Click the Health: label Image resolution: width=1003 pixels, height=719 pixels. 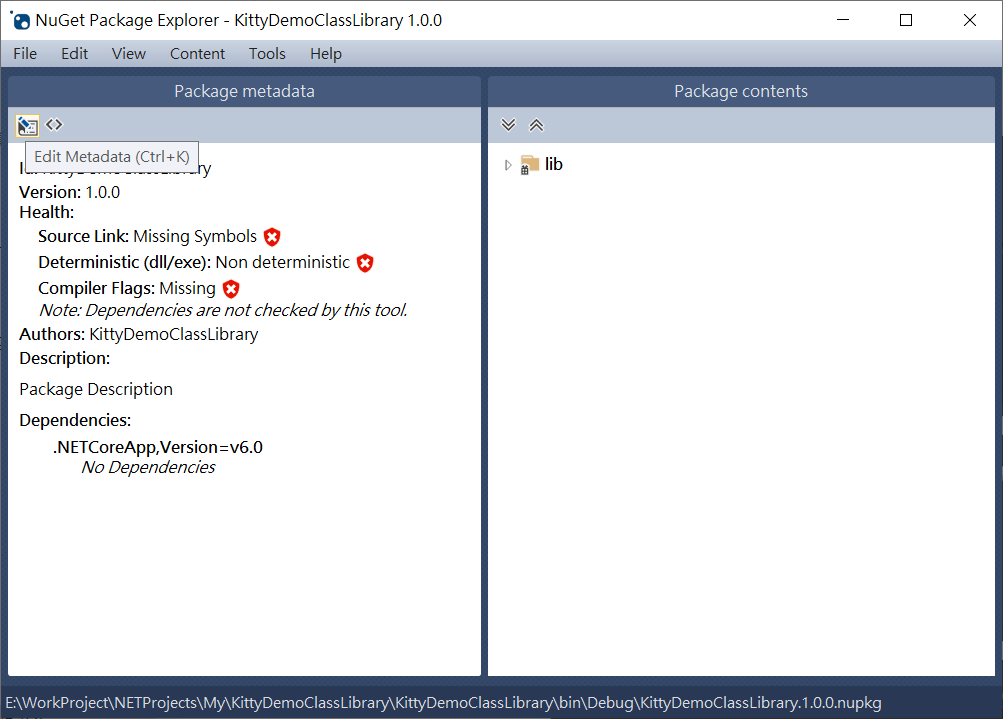point(47,212)
